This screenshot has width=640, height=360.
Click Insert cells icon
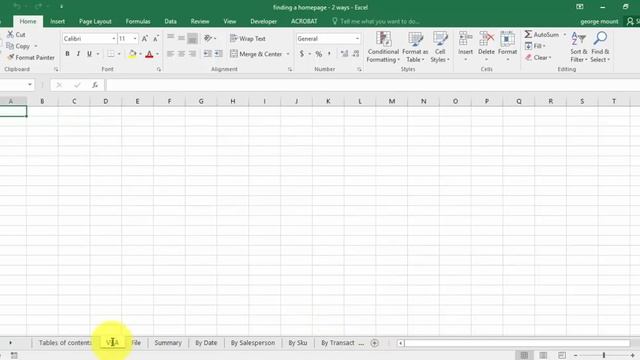tap(465, 39)
